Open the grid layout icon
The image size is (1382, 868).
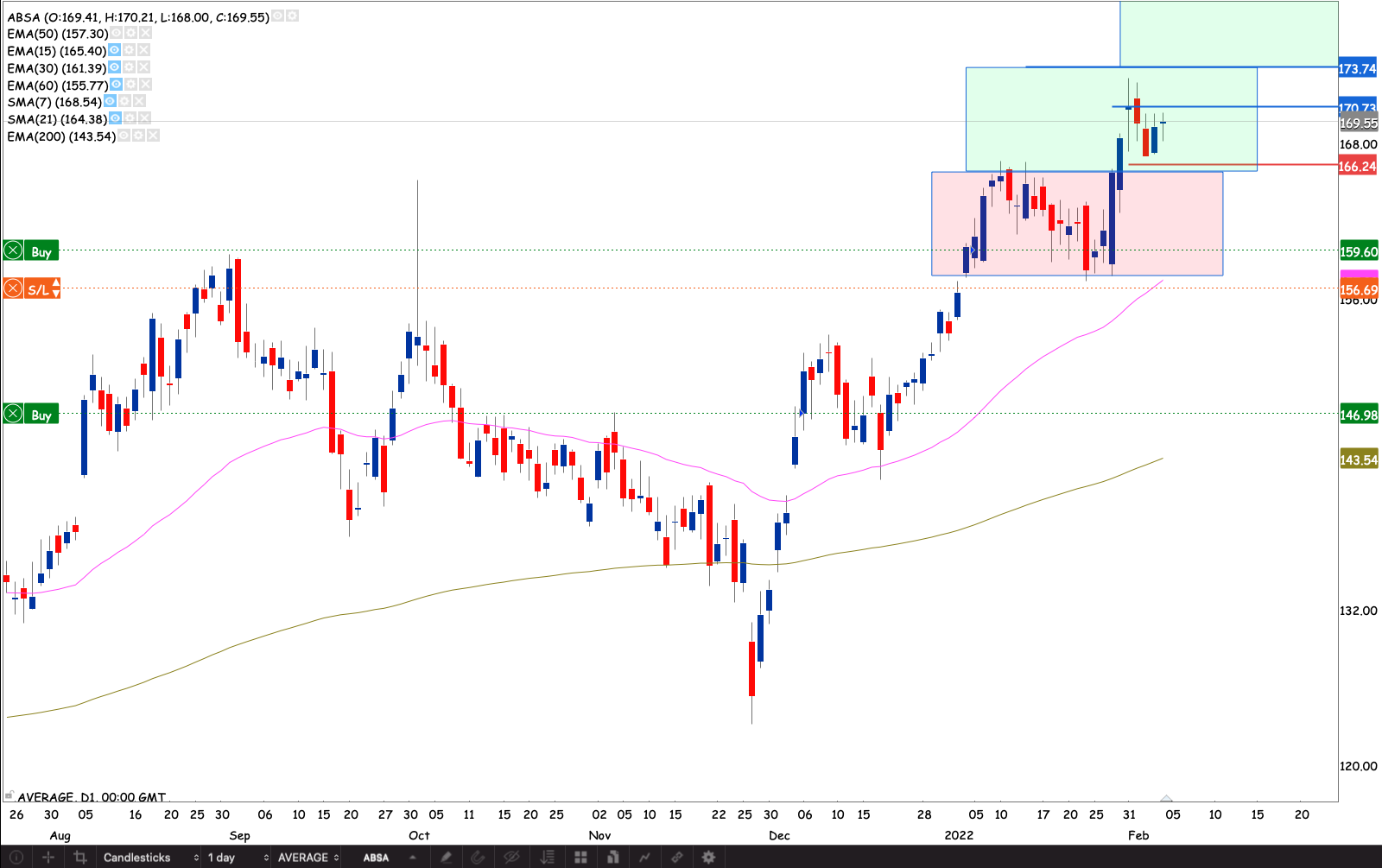[x=580, y=858]
